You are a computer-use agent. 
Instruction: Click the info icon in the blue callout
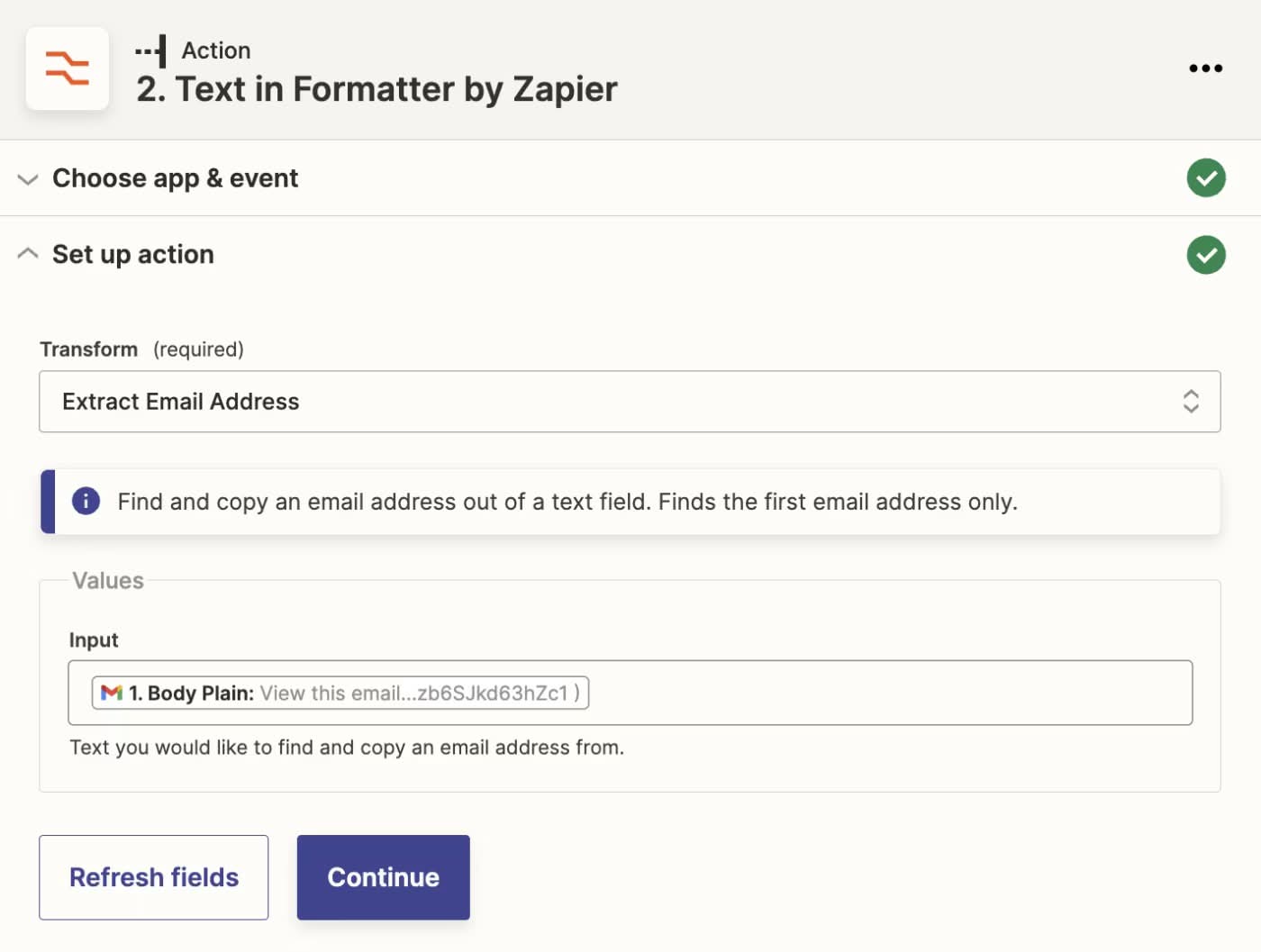tap(86, 502)
